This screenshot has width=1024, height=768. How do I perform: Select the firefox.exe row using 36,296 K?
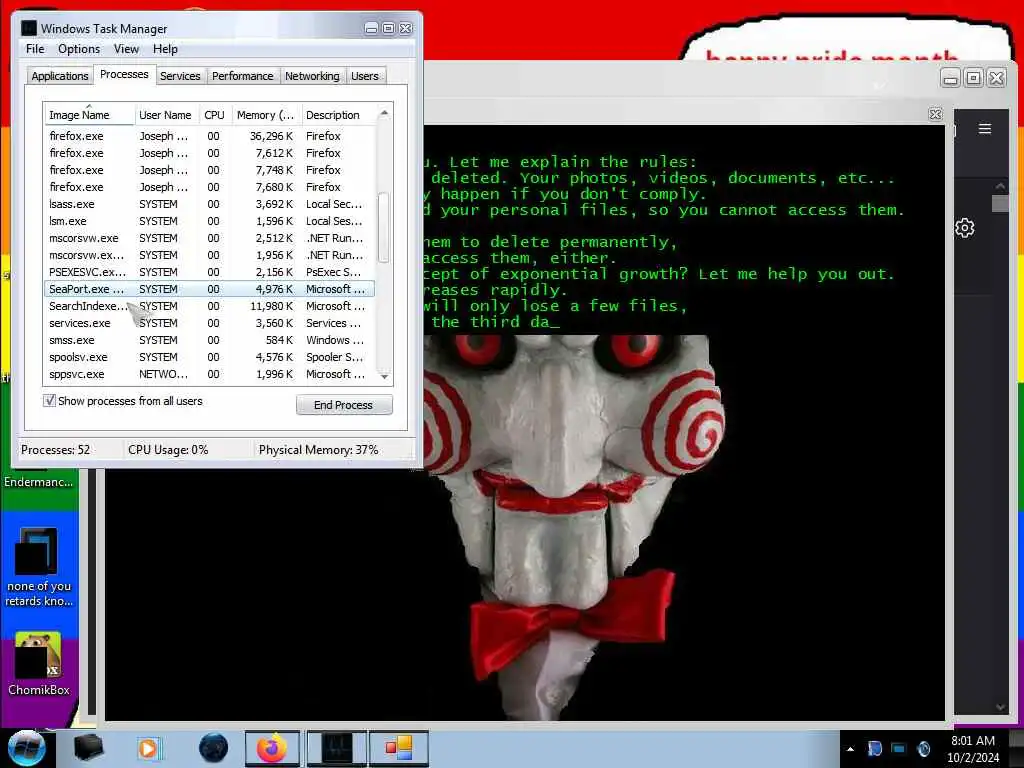click(x=210, y=136)
